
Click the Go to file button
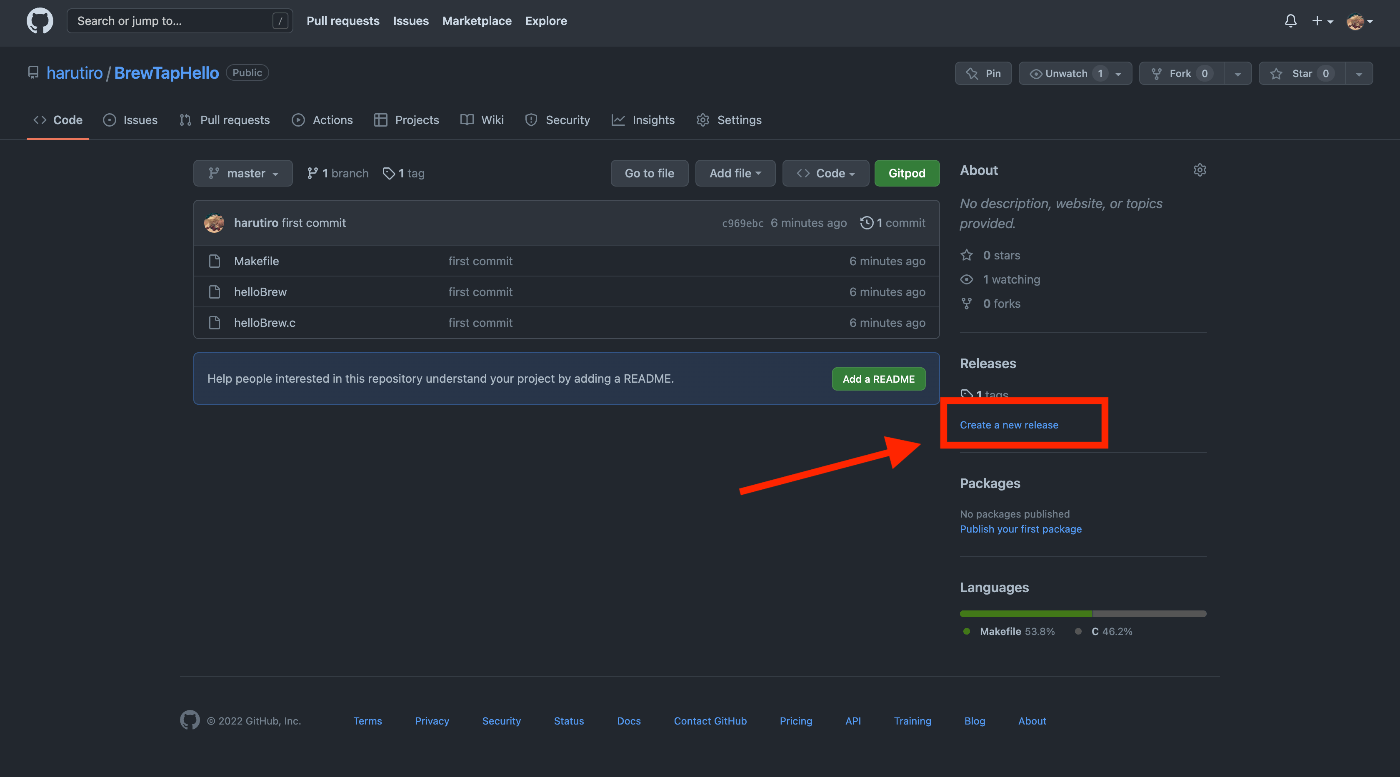(650, 173)
